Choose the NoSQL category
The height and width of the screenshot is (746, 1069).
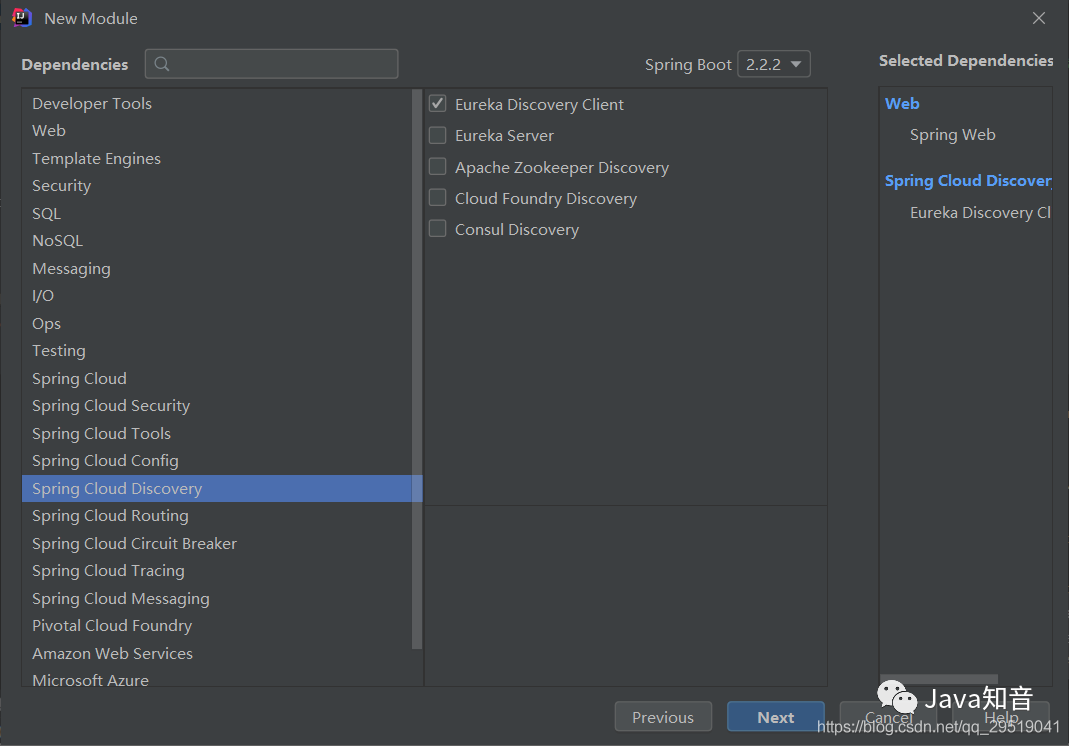[57, 241]
